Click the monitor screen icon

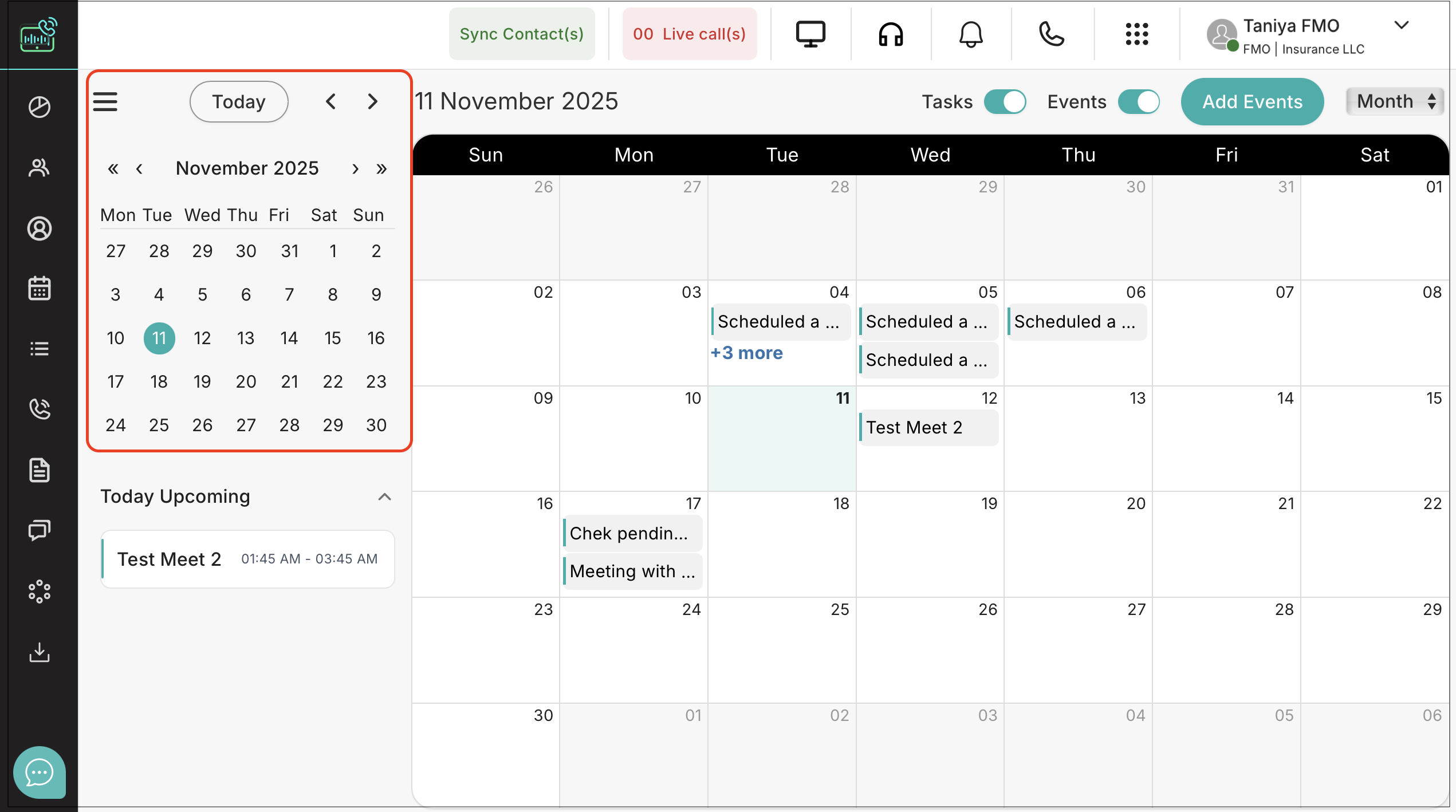pos(810,34)
